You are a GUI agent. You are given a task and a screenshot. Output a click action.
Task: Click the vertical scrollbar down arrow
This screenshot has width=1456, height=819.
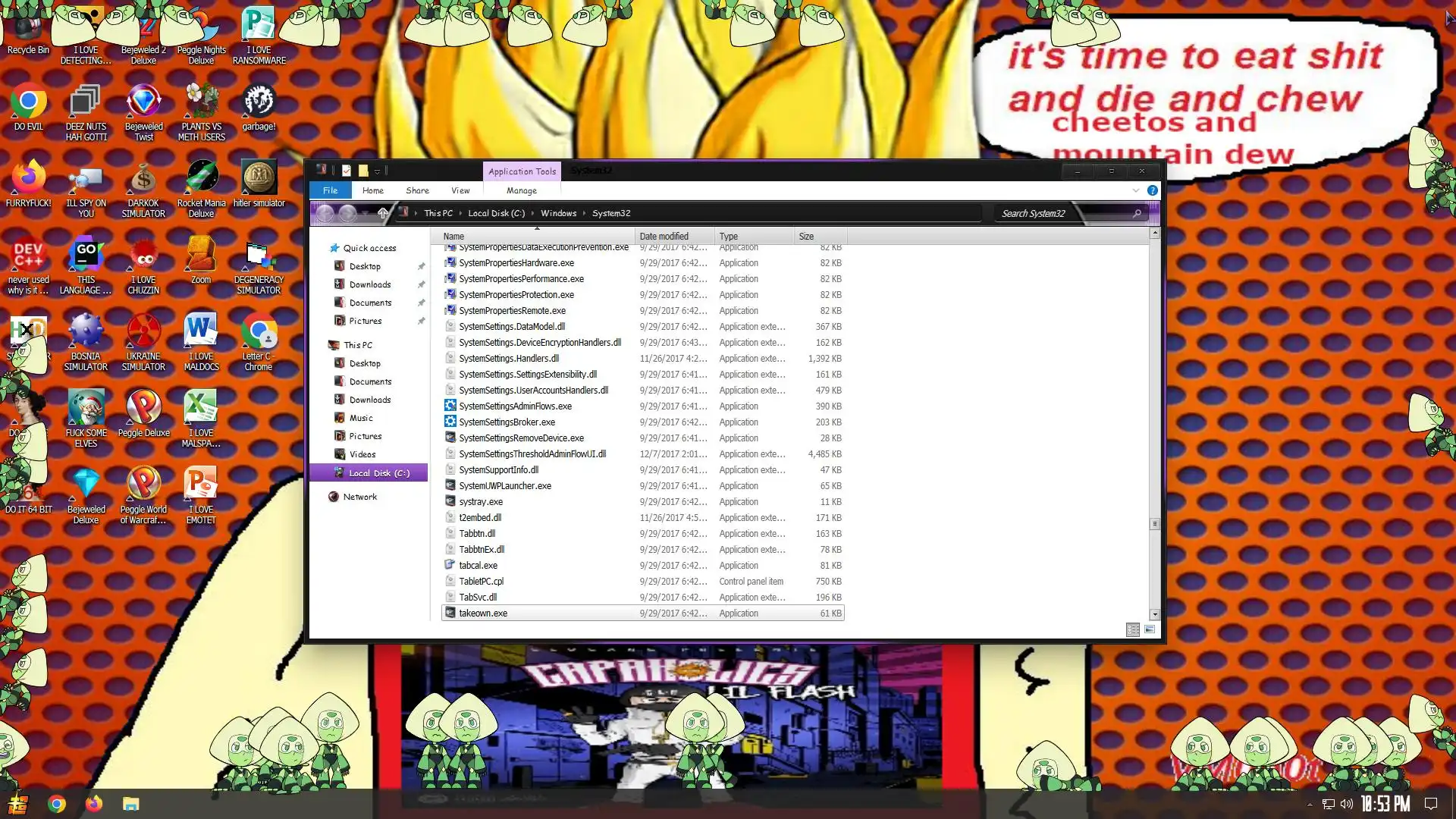(1154, 614)
